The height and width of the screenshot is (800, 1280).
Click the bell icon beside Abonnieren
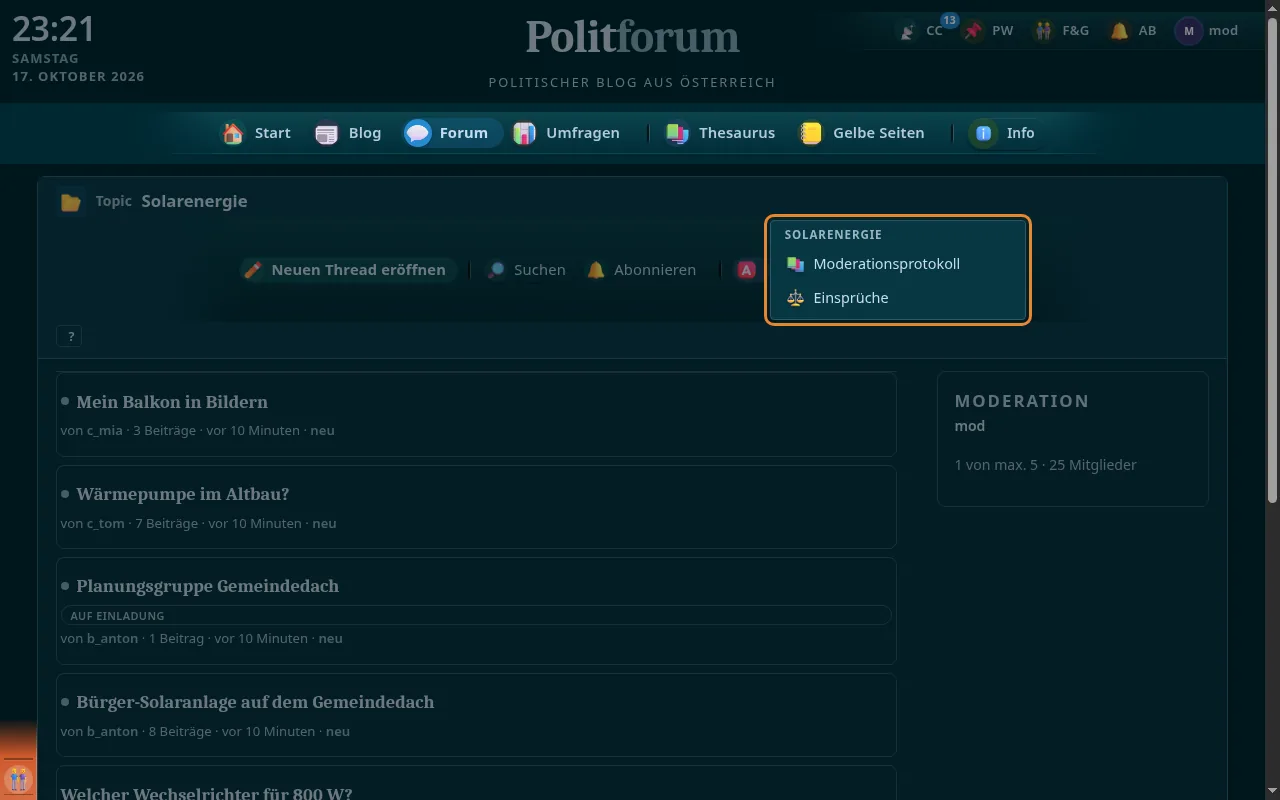click(596, 270)
